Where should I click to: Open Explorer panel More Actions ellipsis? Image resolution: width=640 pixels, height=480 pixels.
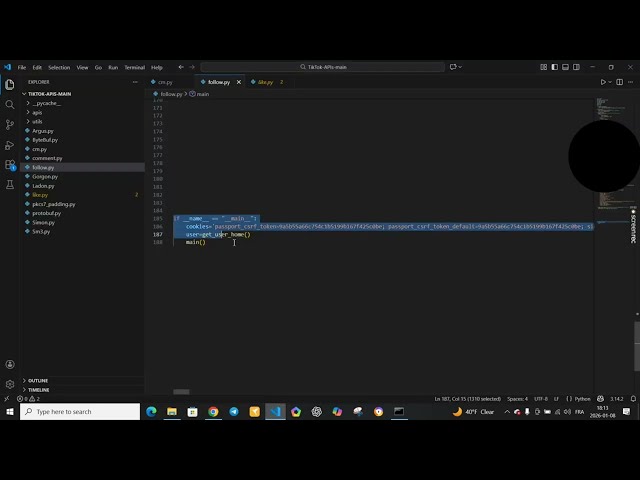[x=135, y=82]
